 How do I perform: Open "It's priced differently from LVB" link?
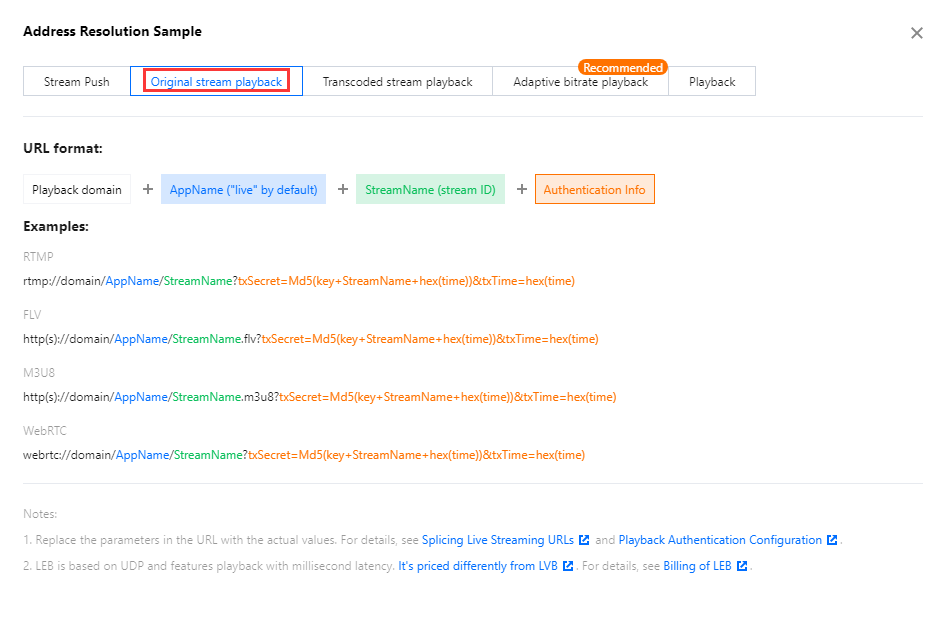click(479, 566)
